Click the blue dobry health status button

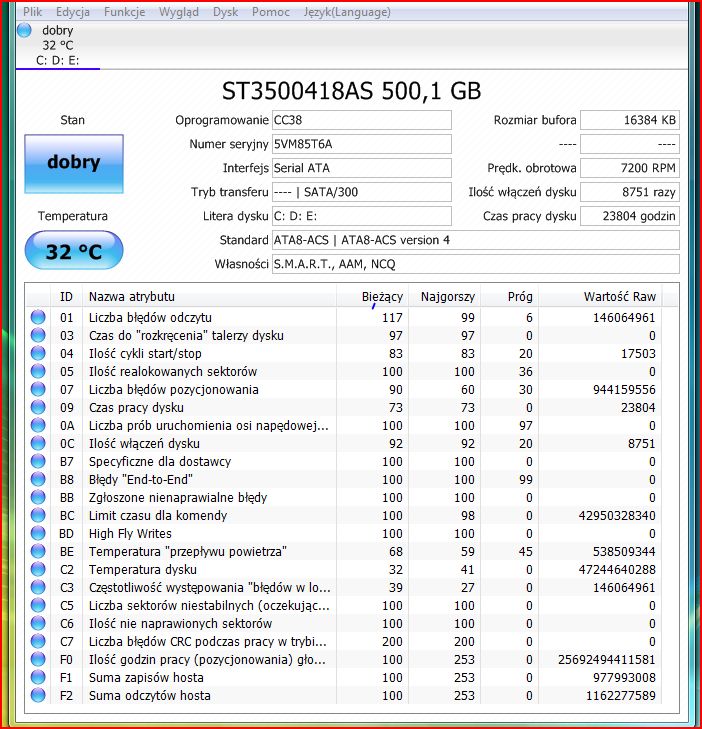pos(73,164)
